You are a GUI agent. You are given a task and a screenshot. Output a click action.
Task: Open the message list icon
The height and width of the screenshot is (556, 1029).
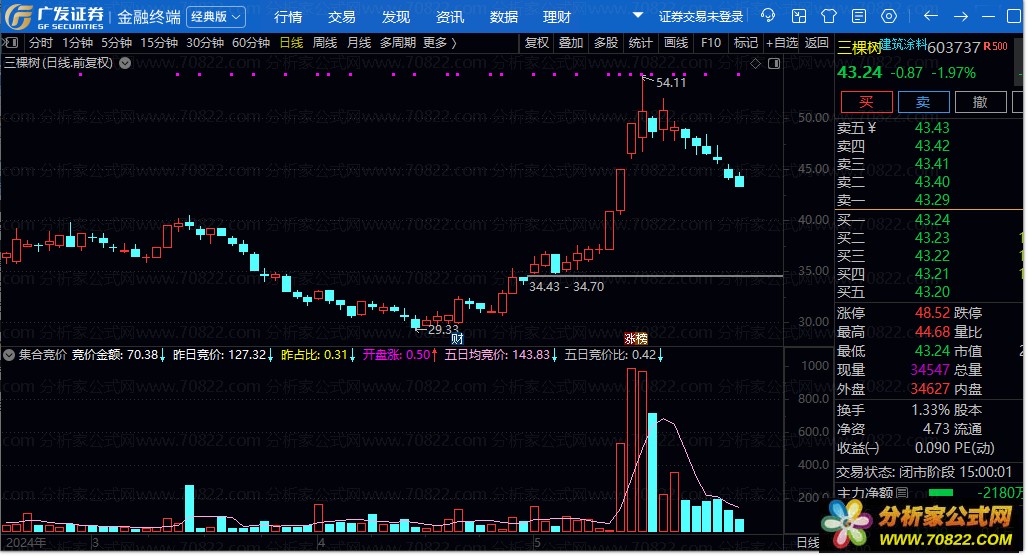[x=858, y=16]
